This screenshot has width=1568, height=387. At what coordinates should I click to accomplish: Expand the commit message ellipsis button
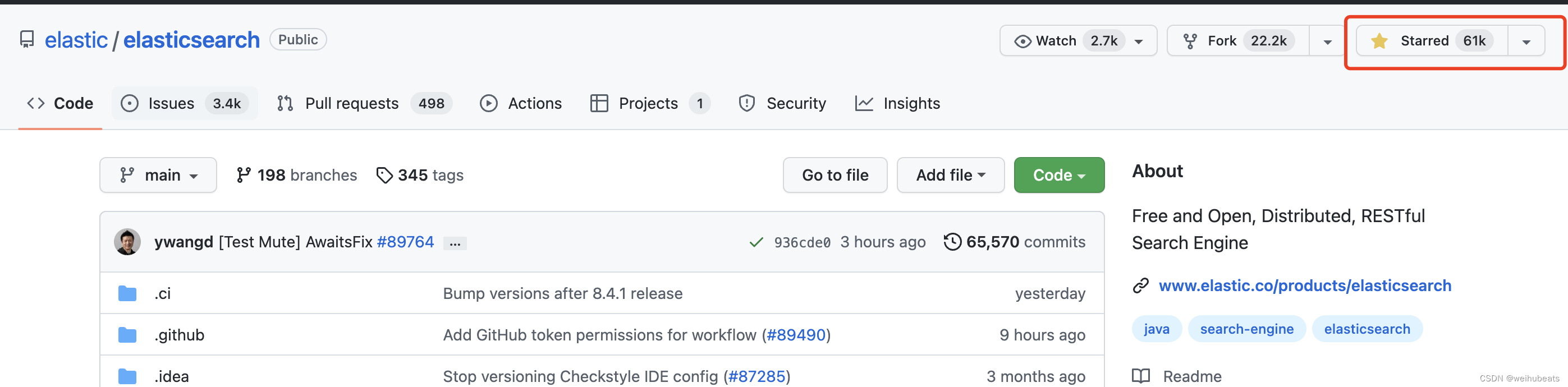(x=455, y=243)
